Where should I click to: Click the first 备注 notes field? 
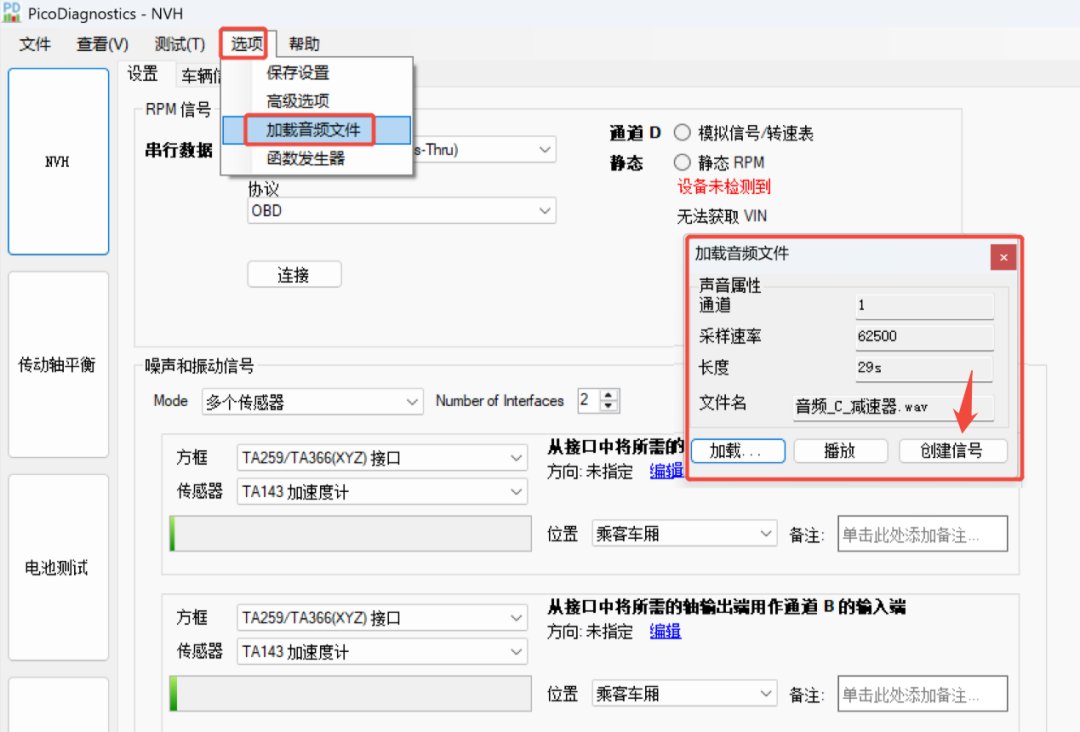point(923,534)
